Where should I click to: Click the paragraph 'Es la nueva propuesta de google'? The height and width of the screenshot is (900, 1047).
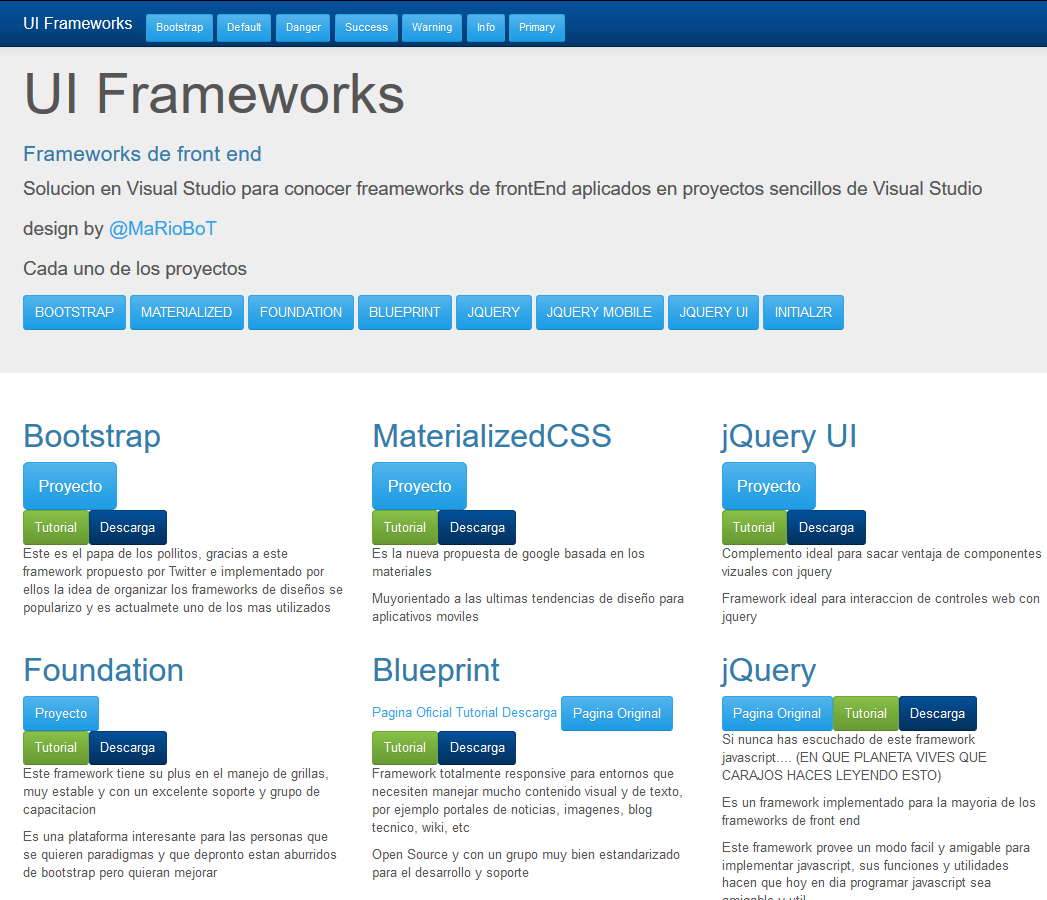click(508, 563)
